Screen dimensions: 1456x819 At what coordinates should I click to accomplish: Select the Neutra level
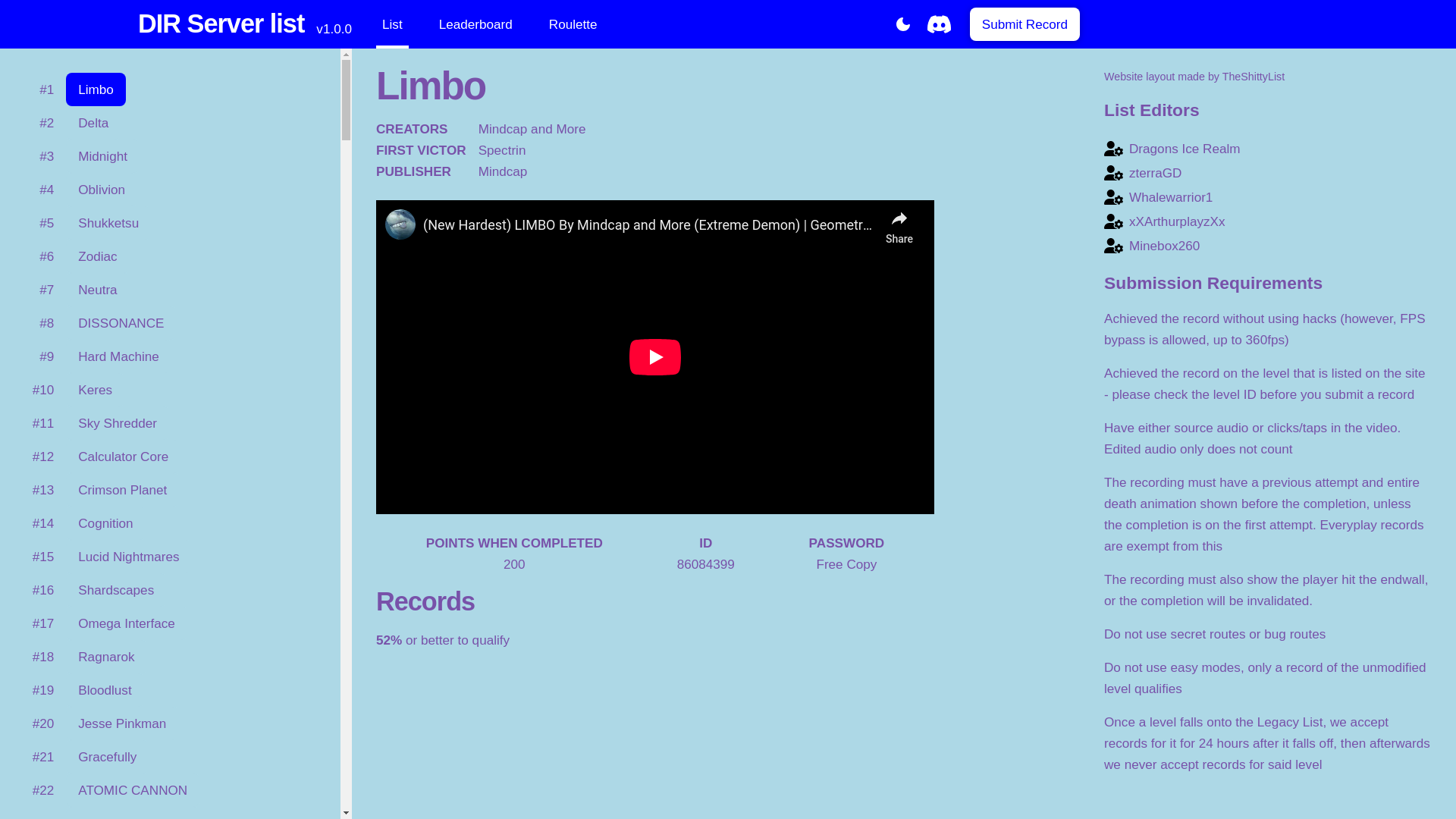click(98, 290)
